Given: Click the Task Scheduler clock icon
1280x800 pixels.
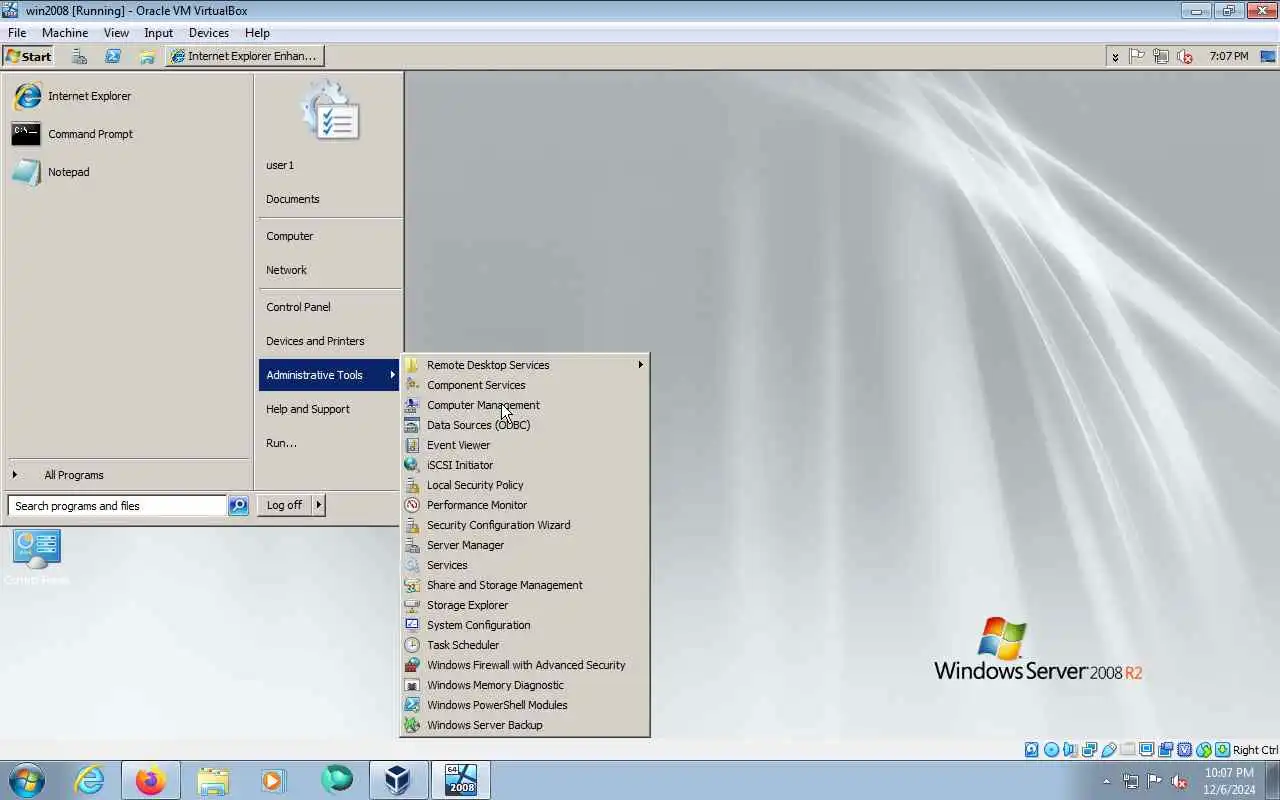Looking at the screenshot, I should [x=412, y=645].
